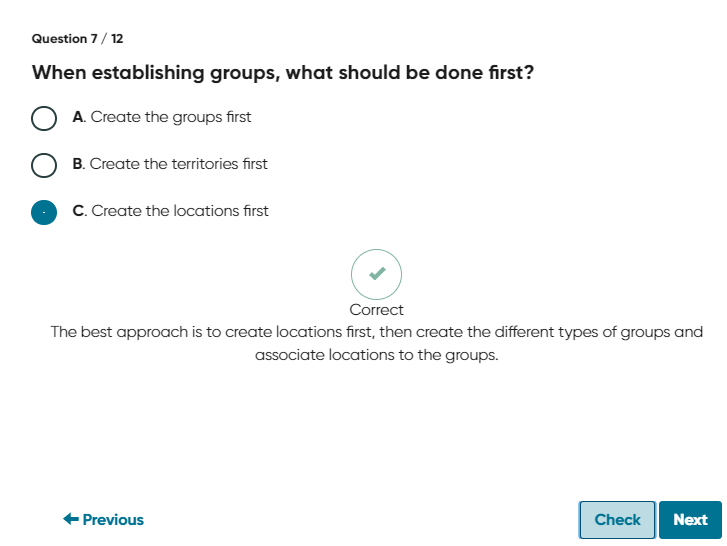This screenshot has width=727, height=546.
Task: Click the explanation text about creating locations first
Action: coord(376,343)
